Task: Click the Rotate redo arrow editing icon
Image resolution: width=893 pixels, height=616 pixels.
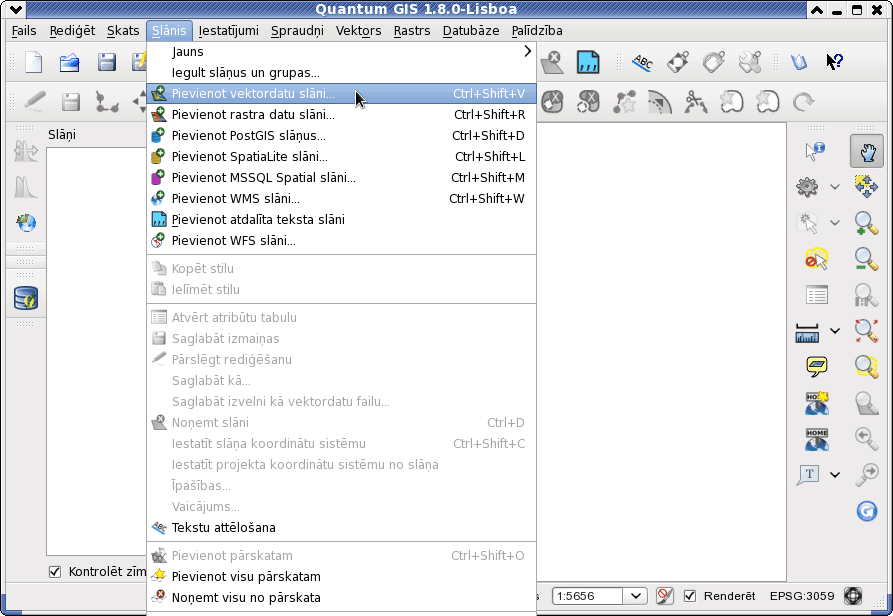Action: [803, 102]
